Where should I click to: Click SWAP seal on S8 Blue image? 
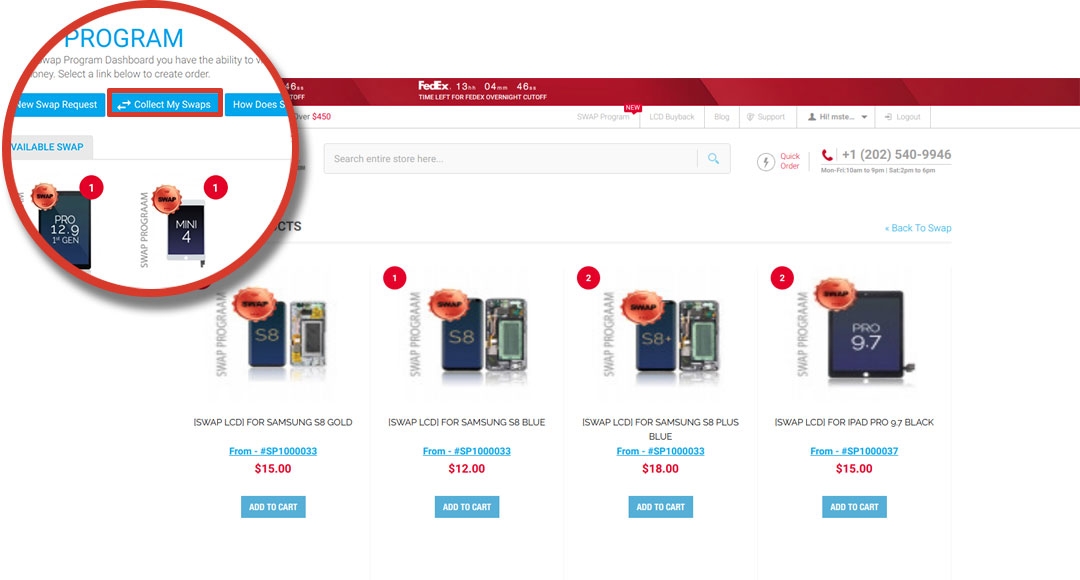(x=449, y=304)
